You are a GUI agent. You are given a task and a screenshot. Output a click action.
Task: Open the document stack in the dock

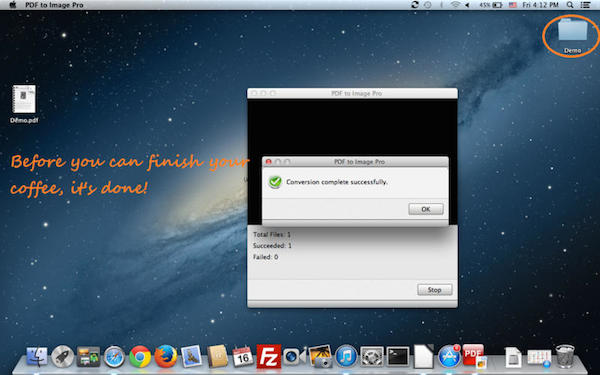513,357
